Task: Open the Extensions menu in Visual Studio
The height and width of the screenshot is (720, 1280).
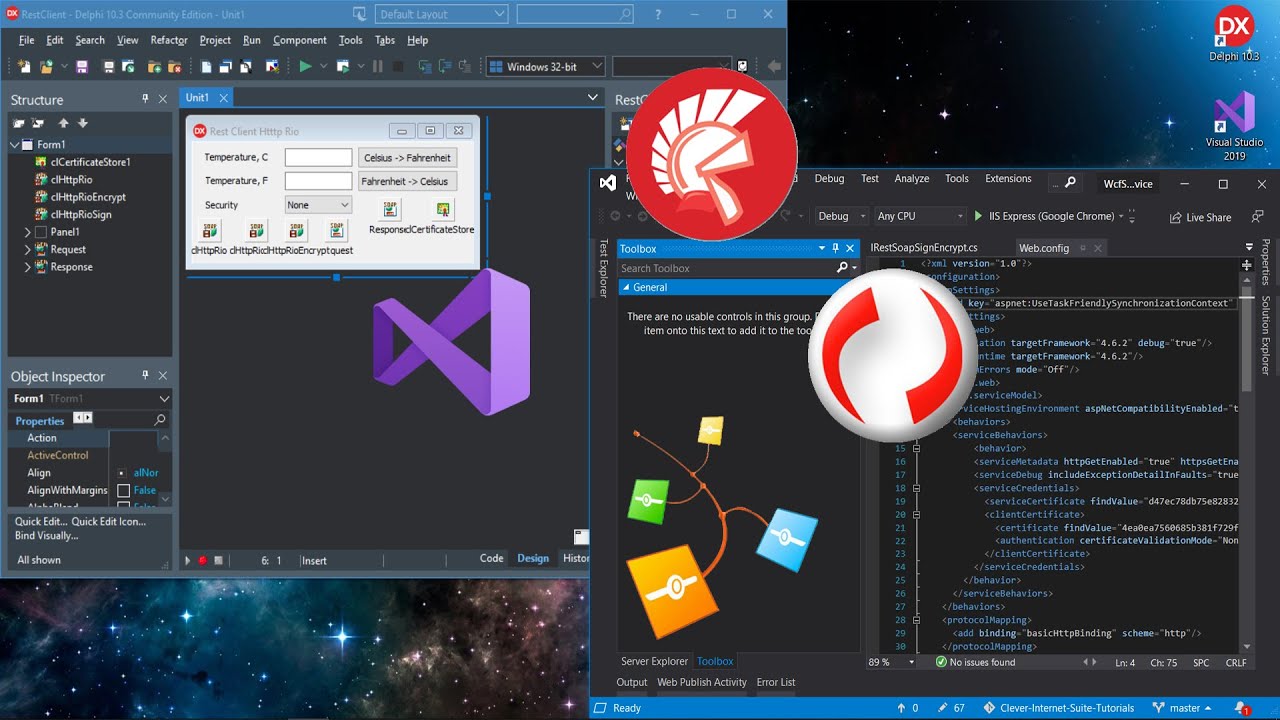Action: (1008, 179)
